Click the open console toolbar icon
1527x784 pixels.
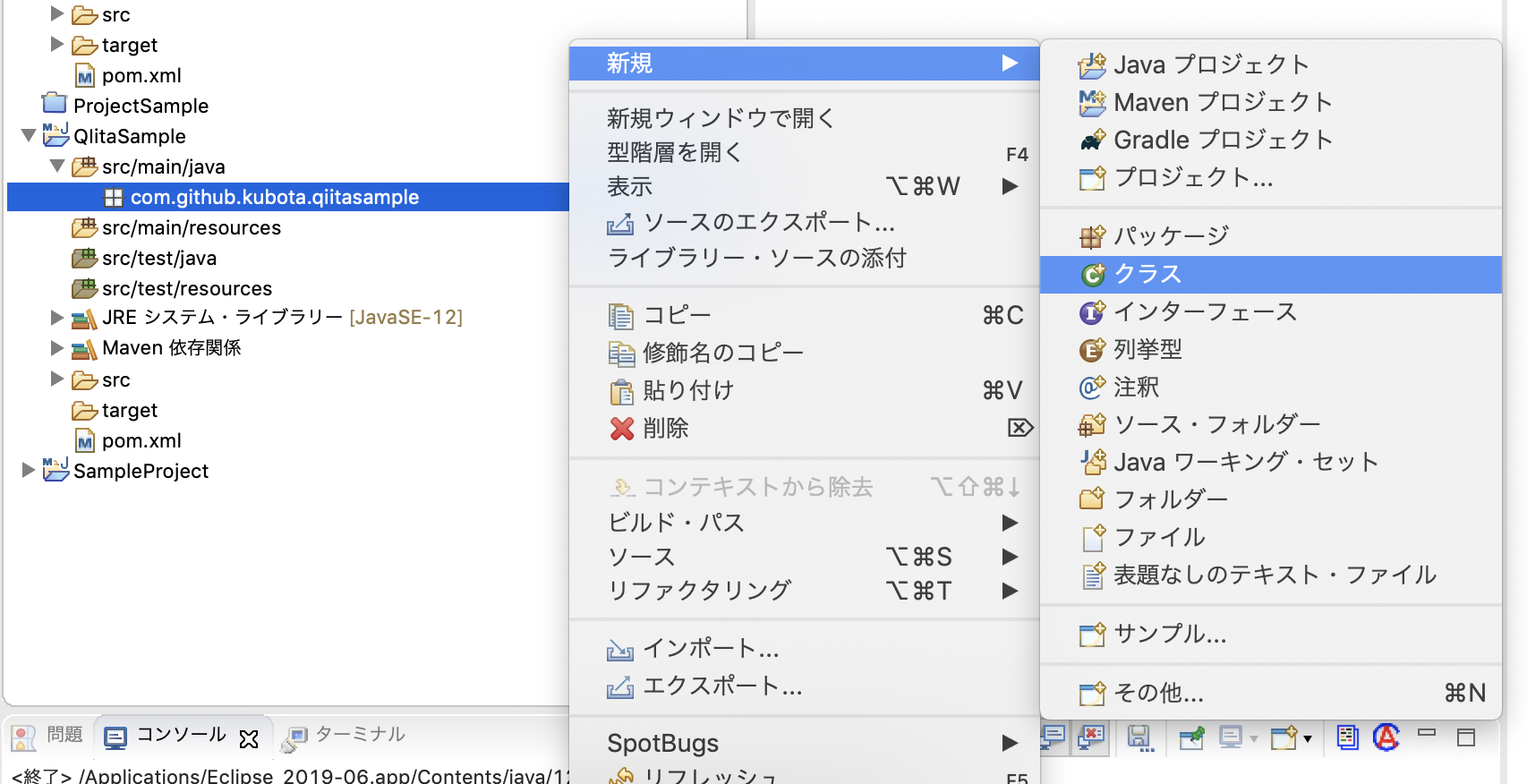pyautogui.click(x=1284, y=737)
